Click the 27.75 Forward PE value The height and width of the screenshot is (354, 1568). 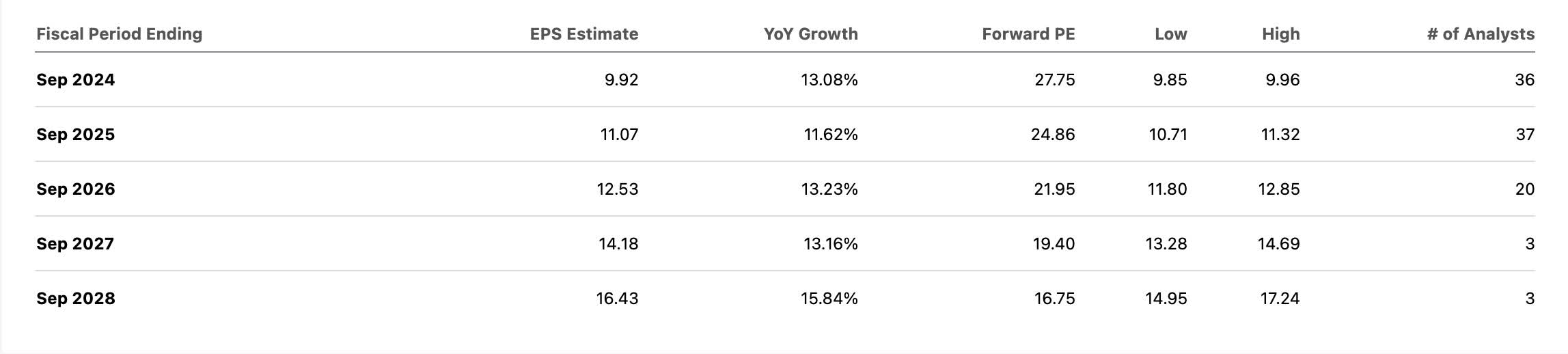(1054, 80)
